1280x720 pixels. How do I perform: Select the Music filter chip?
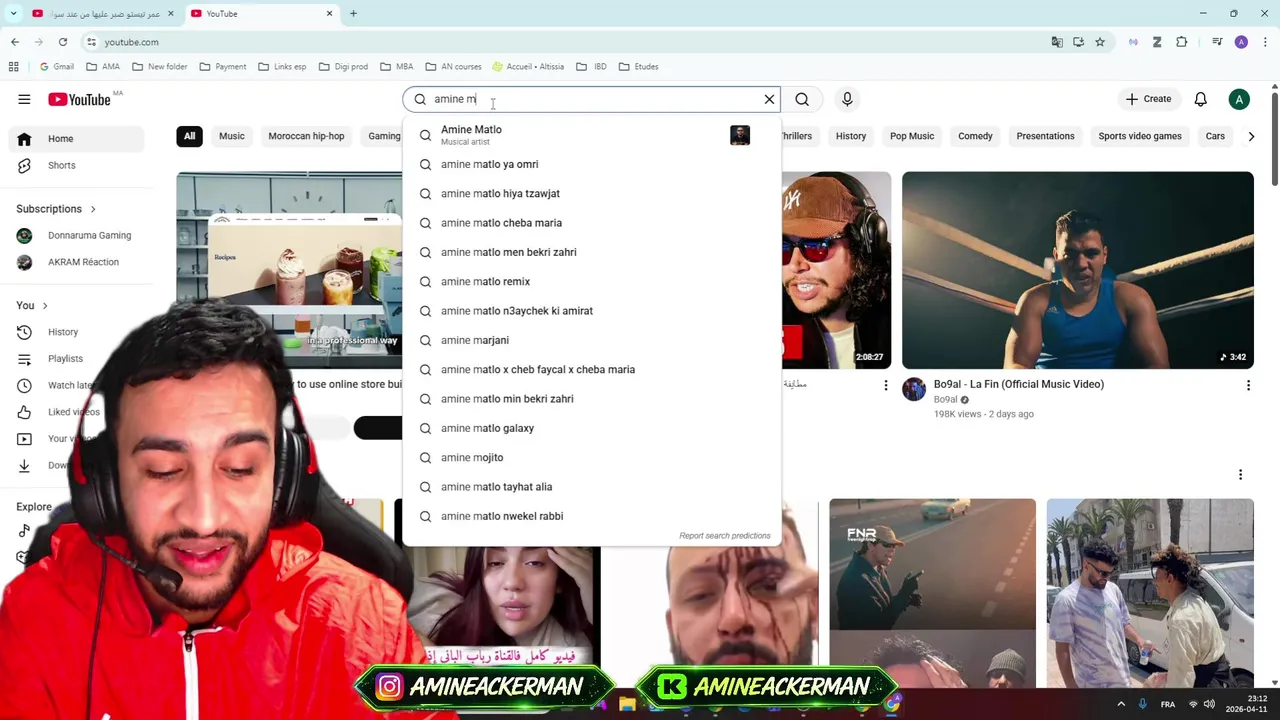coord(231,136)
